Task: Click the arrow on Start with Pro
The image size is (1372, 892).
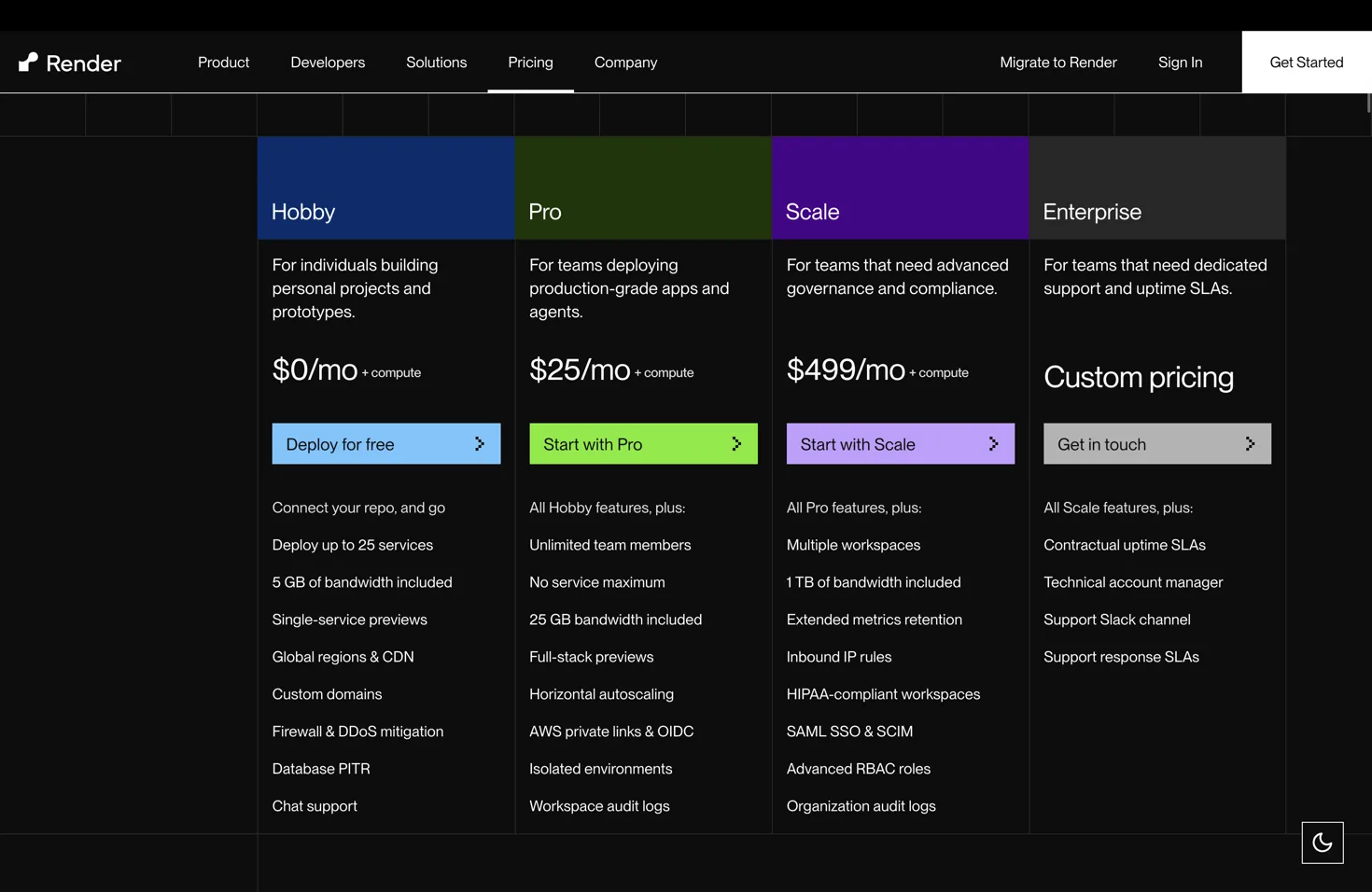Action: (x=736, y=444)
